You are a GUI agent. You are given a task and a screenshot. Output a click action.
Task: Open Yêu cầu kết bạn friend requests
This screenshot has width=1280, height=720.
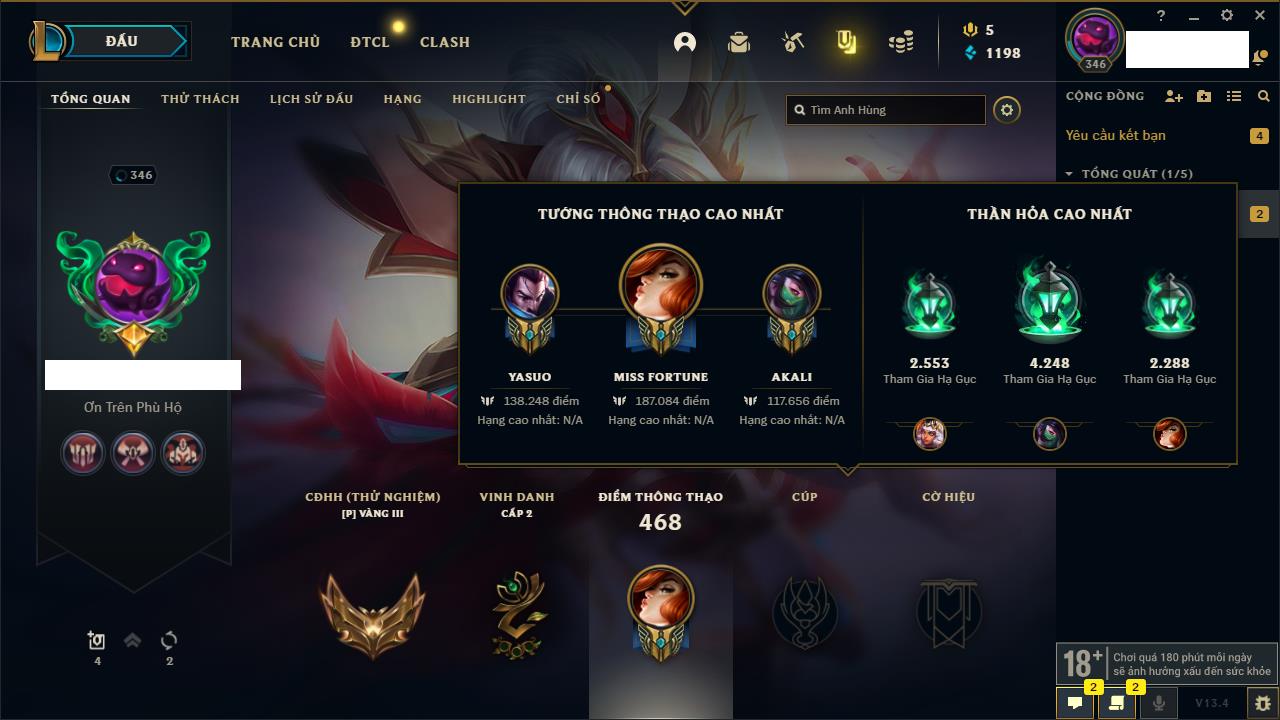(1115, 135)
